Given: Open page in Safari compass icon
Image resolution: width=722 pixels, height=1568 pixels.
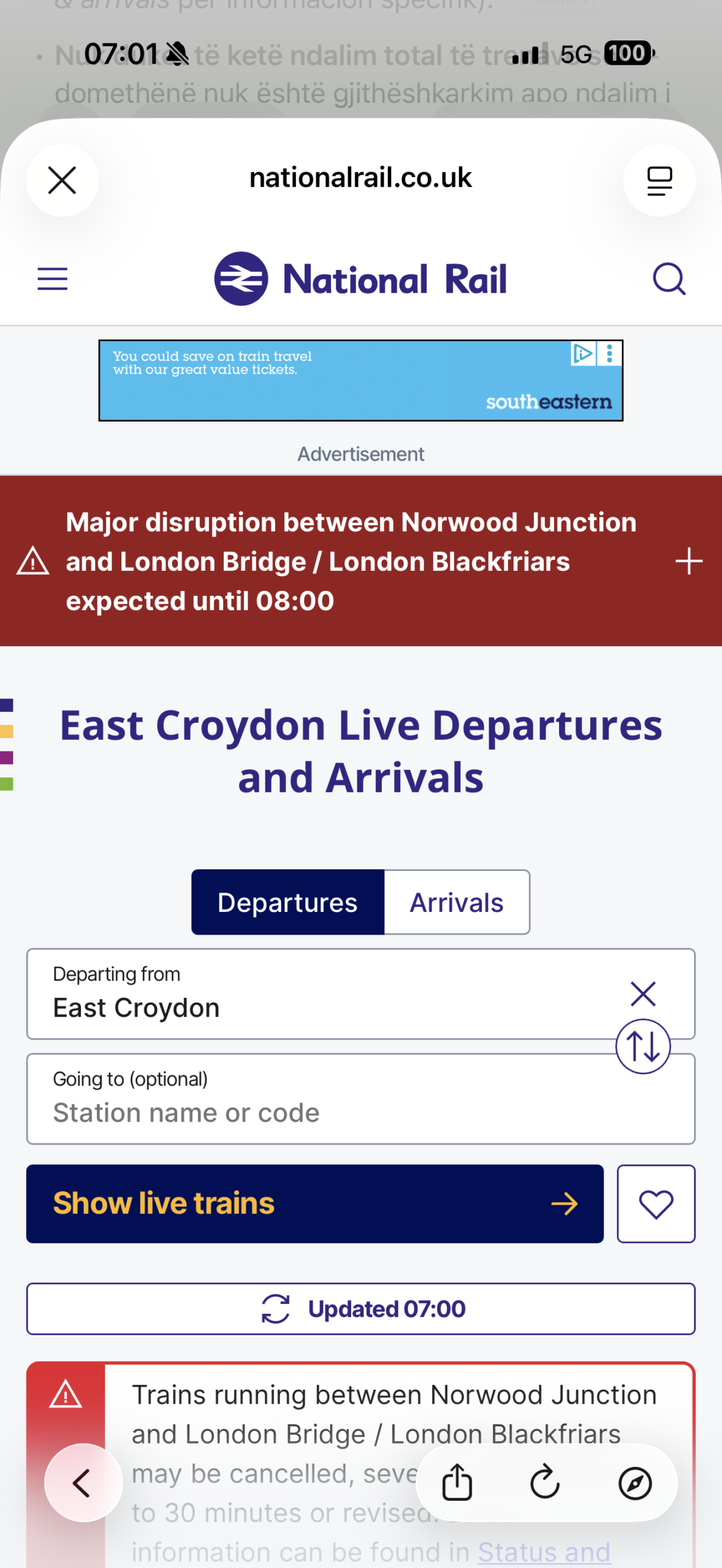Looking at the screenshot, I should pyautogui.click(x=634, y=1483).
